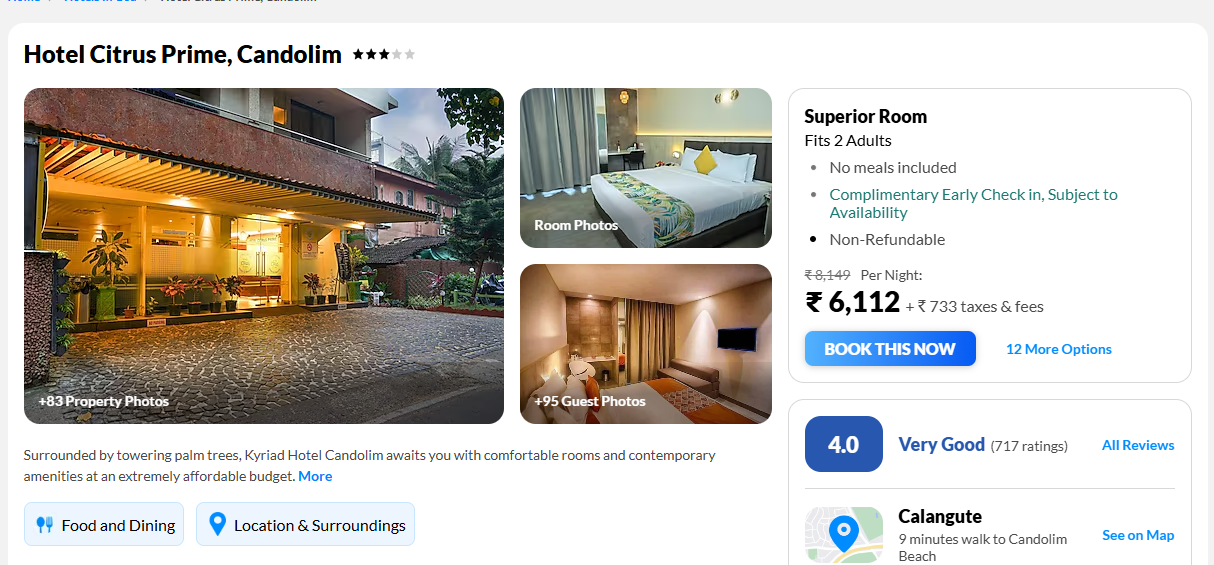Click the 4.0 rating score badge
This screenshot has width=1214, height=565.
click(x=844, y=444)
